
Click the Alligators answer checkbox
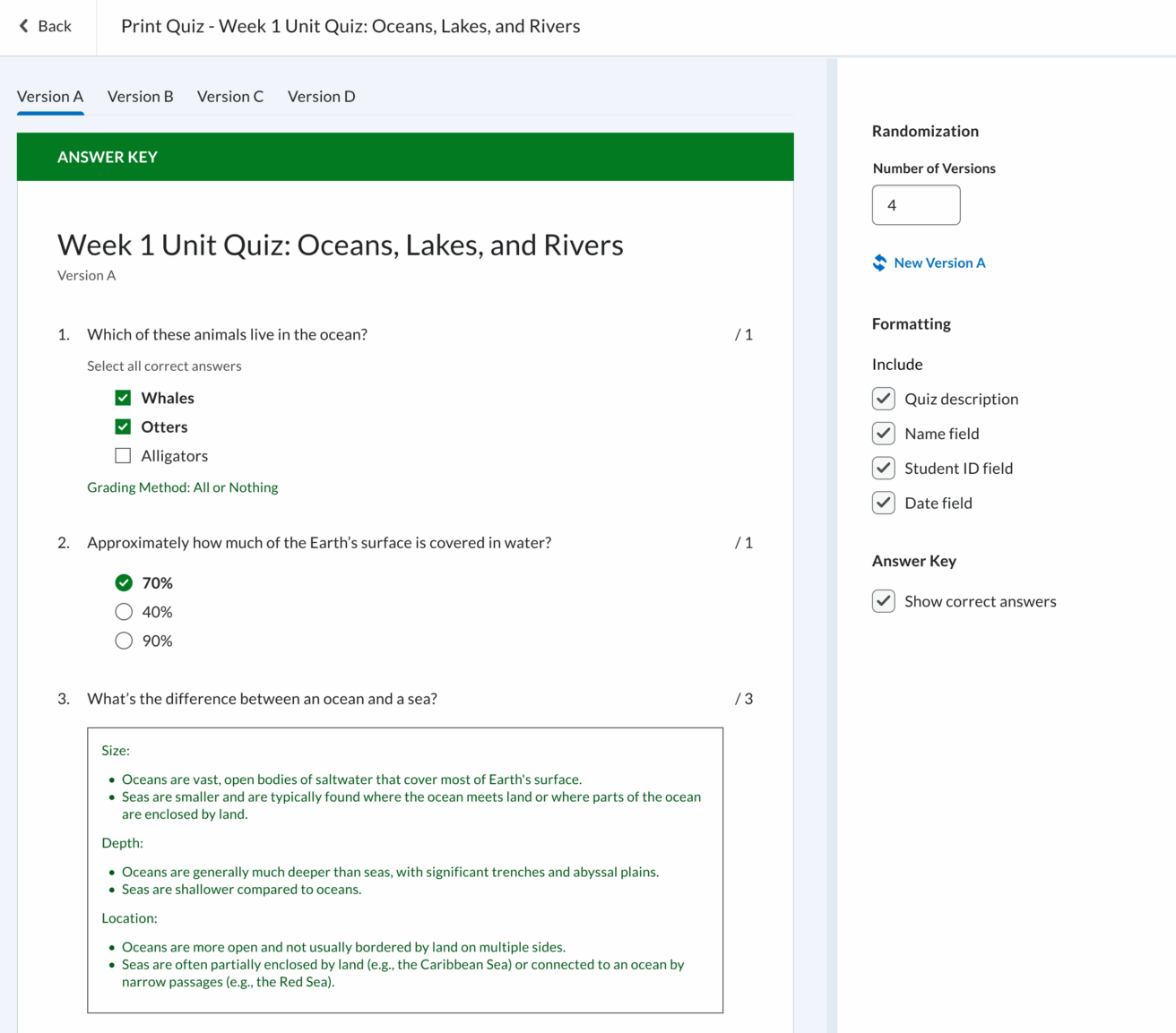pyautogui.click(x=123, y=456)
